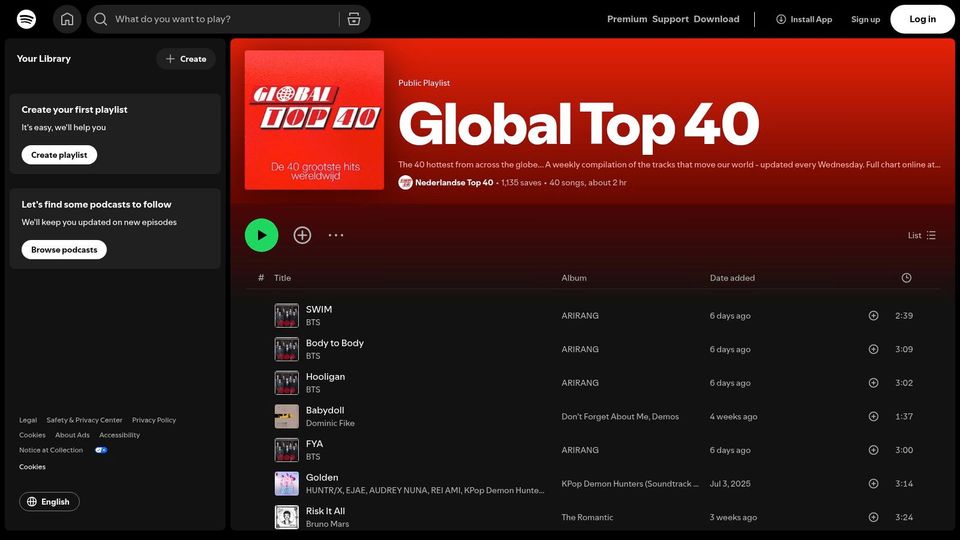Add FYA with plus icon
This screenshot has height=540, width=960.
874,450
